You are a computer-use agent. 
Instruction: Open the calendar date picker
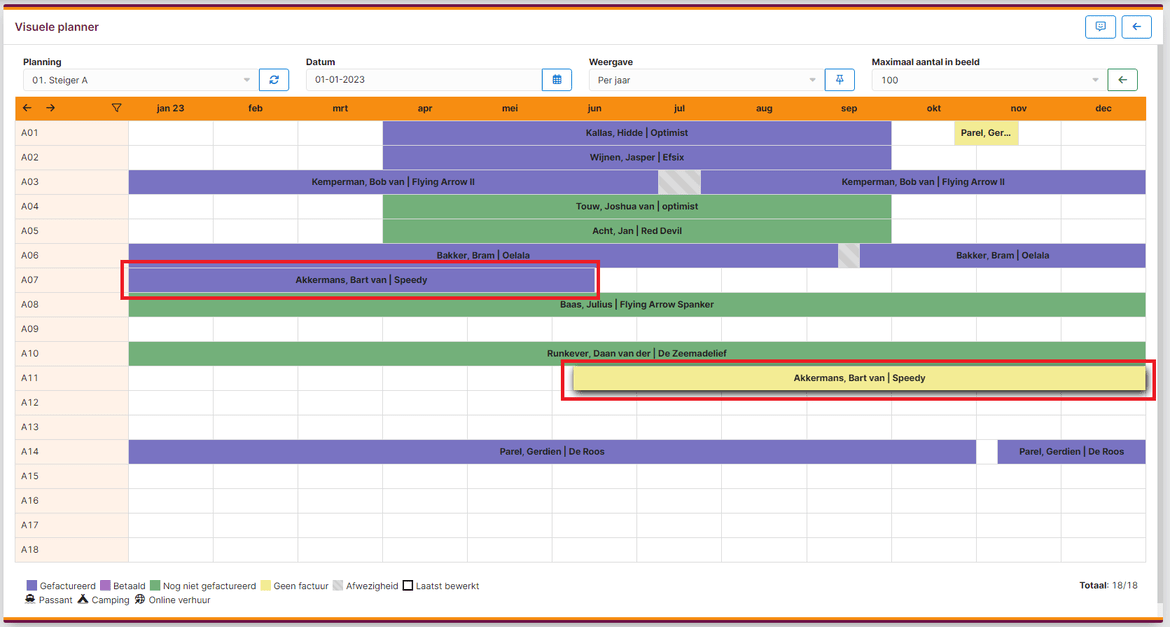(x=557, y=80)
